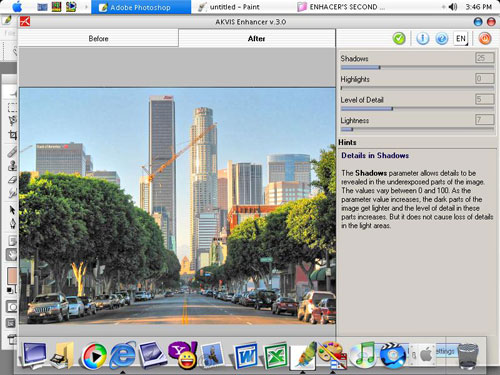
Task: Open the monitor (My Computer) dock icon
Action: [x=34, y=355]
